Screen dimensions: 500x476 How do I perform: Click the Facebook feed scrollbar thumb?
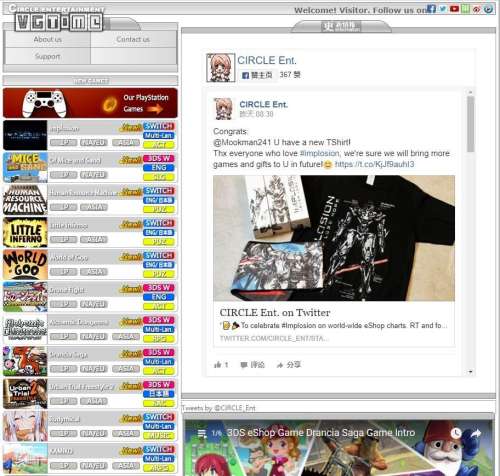[470, 124]
